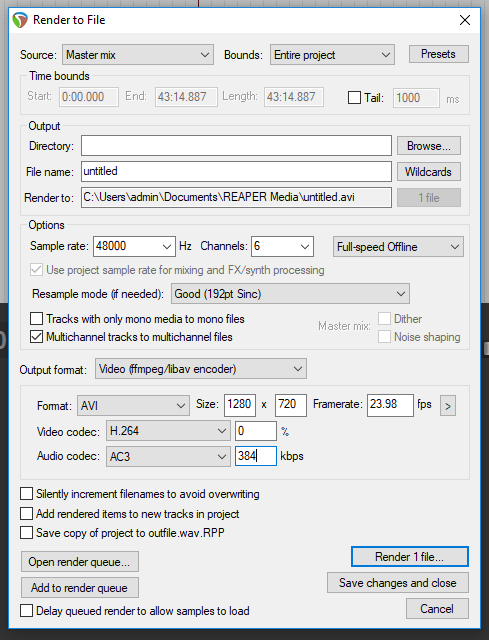Image resolution: width=489 pixels, height=640 pixels.
Task: Enable Save copy of project to outfile.wav.RPP
Action: click(27, 533)
